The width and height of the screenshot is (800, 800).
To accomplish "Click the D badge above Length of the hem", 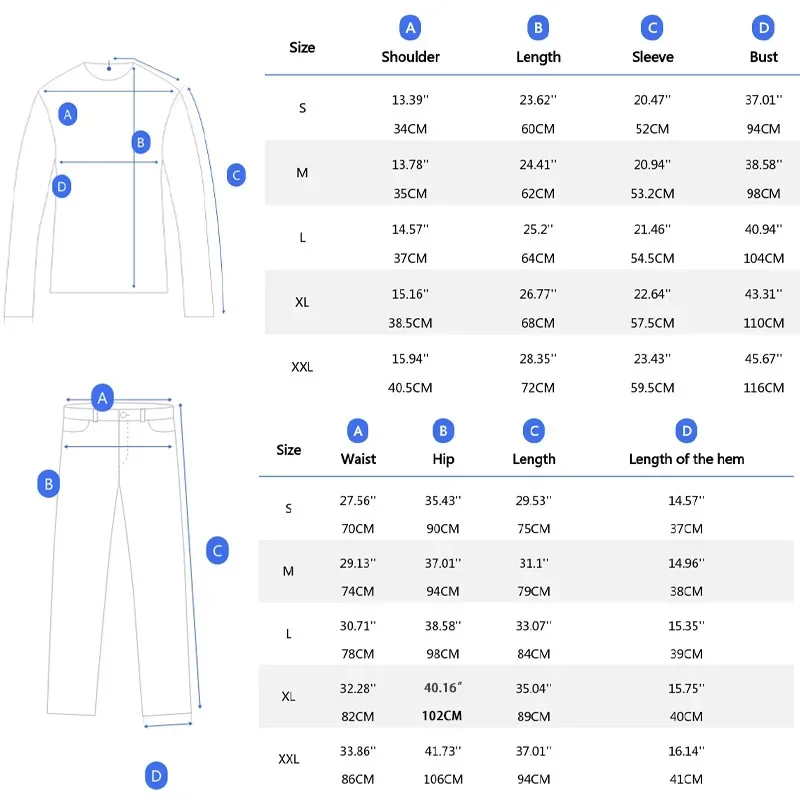I will point(686,431).
